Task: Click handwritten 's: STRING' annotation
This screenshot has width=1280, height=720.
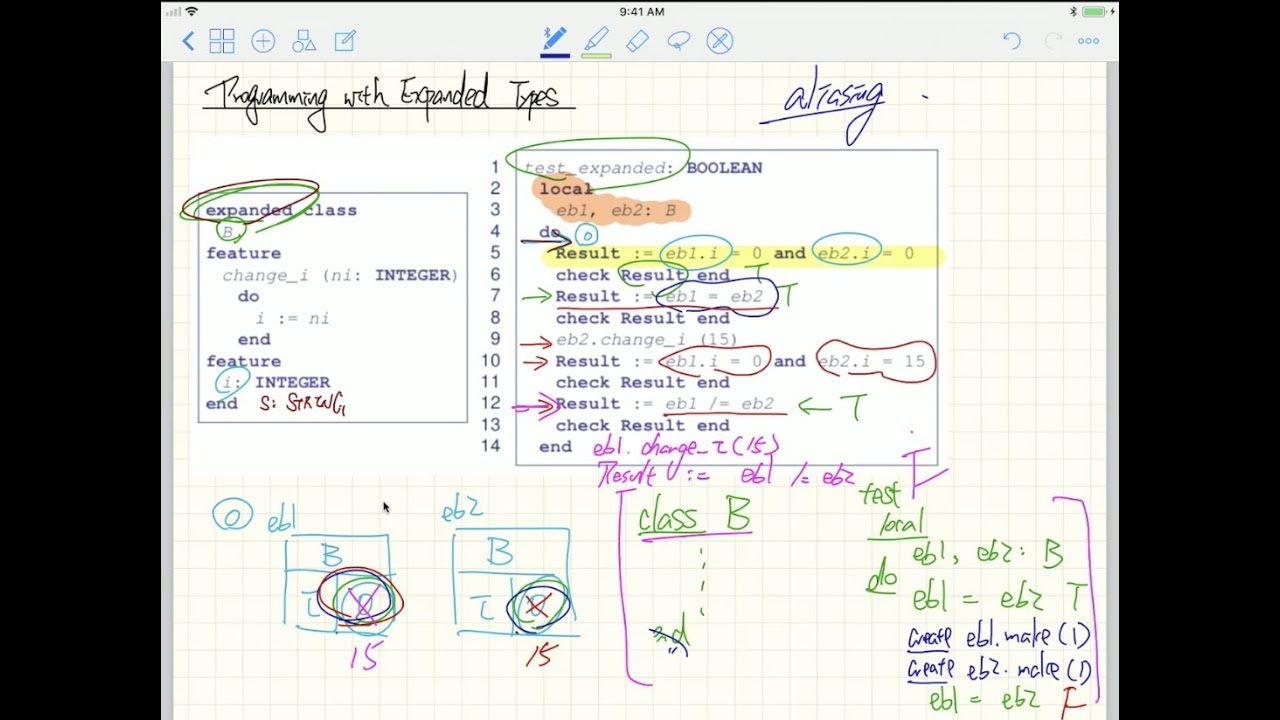Action: coord(302,404)
